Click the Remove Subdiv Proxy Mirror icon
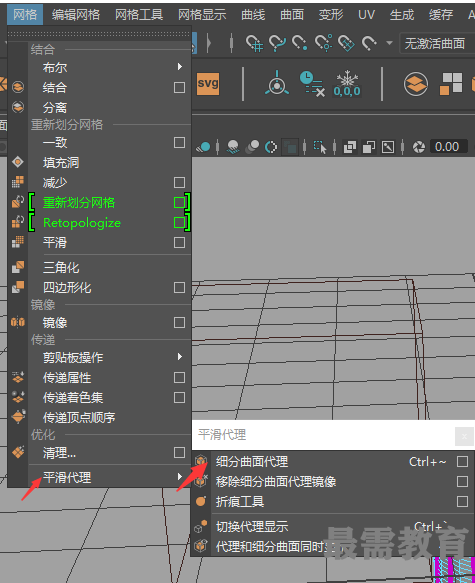The image size is (475, 583). click(201, 481)
